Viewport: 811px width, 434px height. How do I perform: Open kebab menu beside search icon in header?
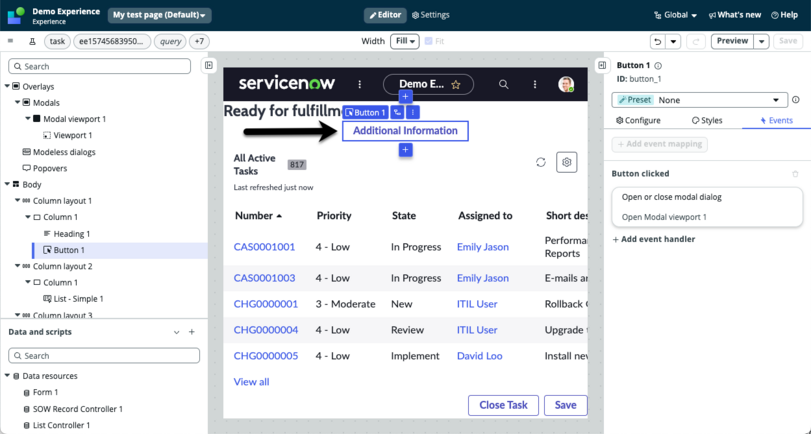[x=535, y=84]
